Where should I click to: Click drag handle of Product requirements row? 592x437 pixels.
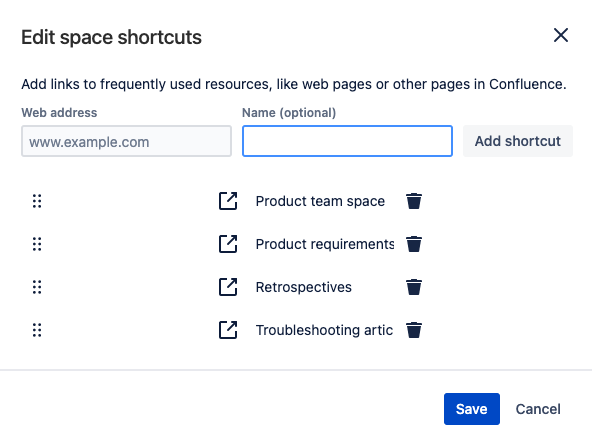[37, 244]
